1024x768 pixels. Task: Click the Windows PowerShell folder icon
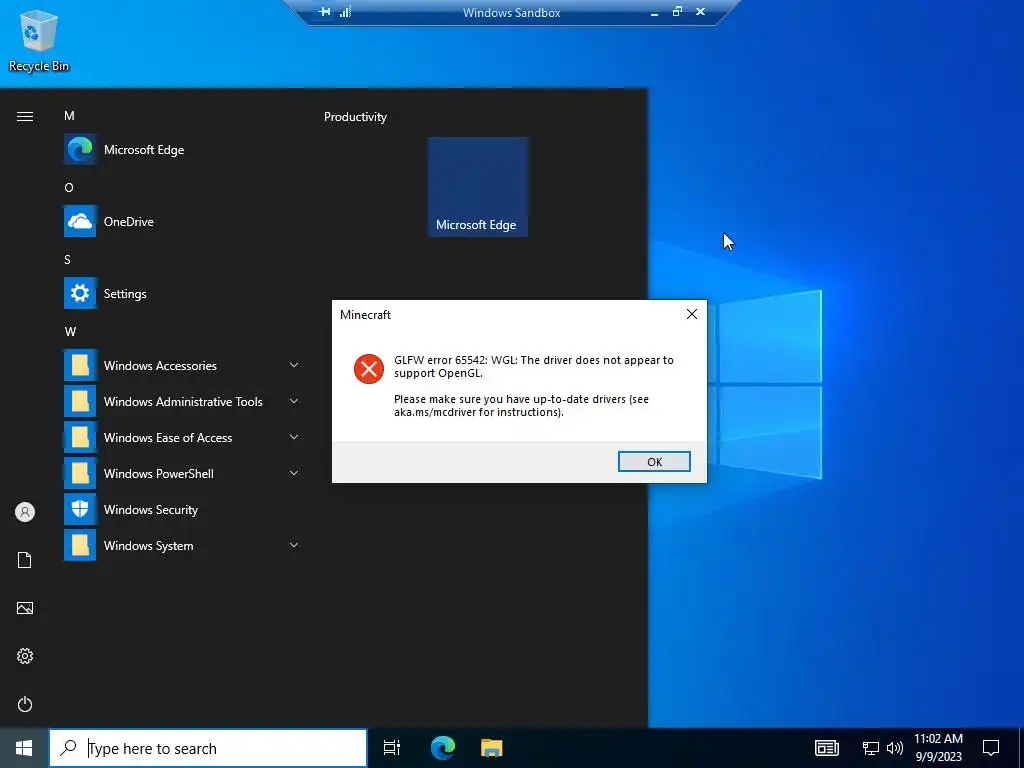pyautogui.click(x=80, y=473)
